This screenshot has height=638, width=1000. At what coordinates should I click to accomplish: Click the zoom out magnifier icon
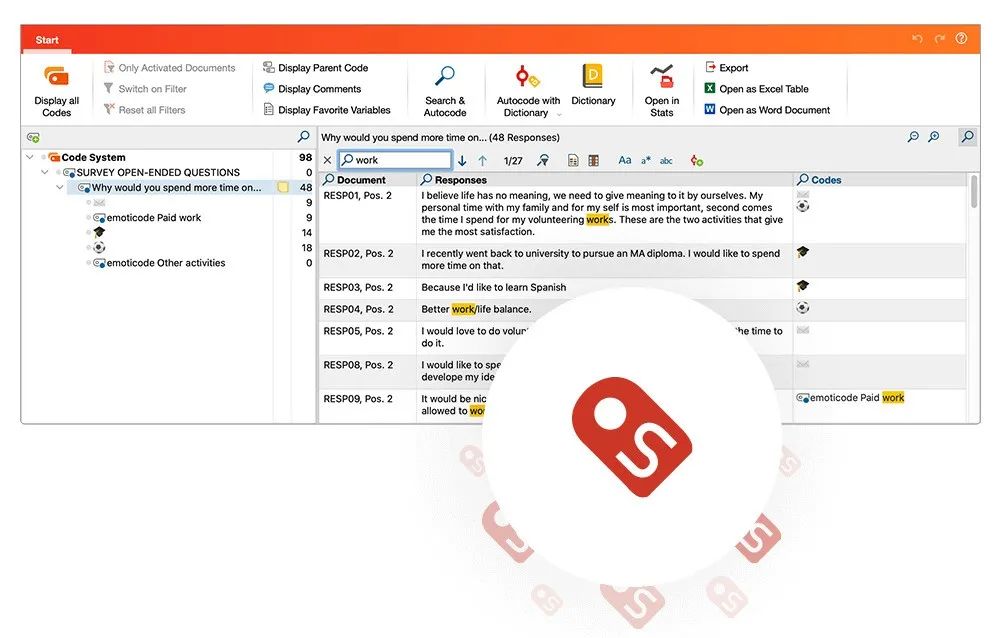913,137
